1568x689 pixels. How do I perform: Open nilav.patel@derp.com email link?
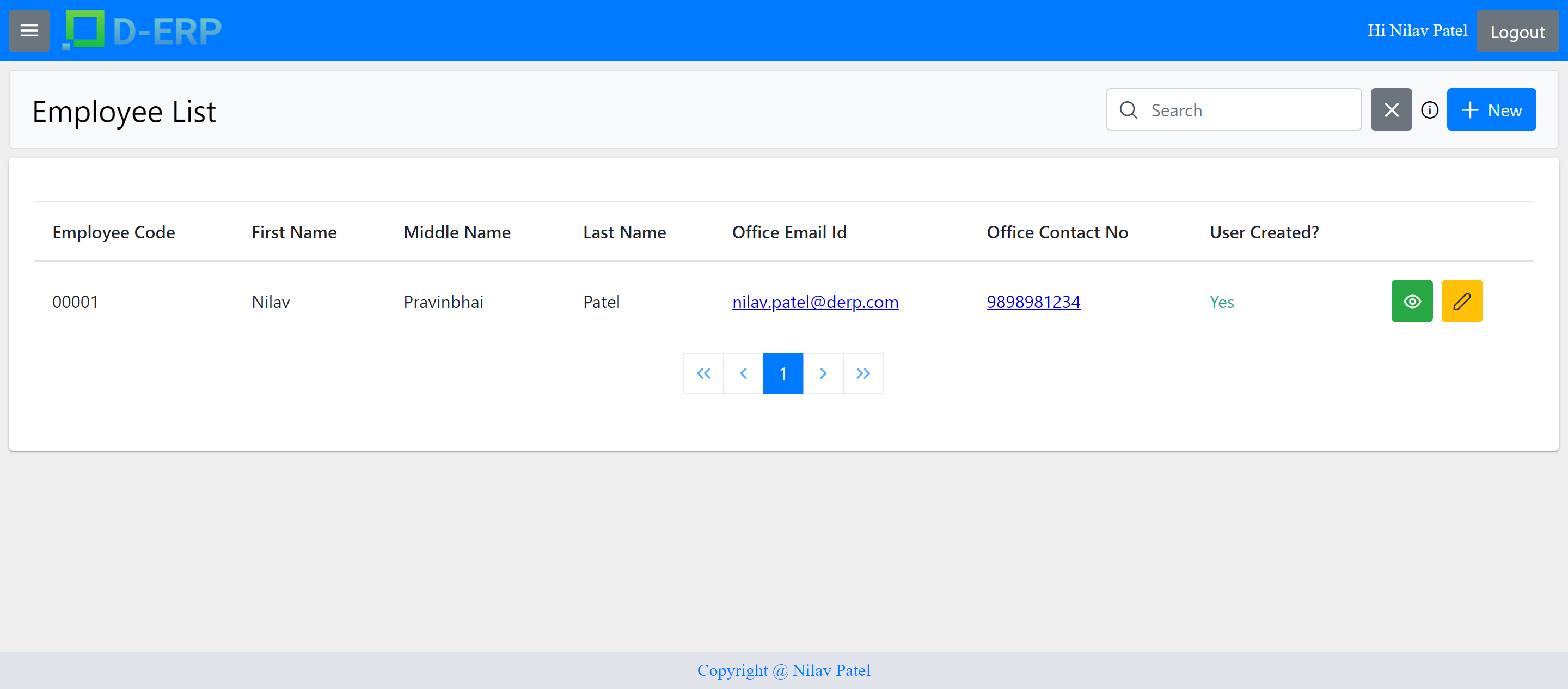click(815, 302)
